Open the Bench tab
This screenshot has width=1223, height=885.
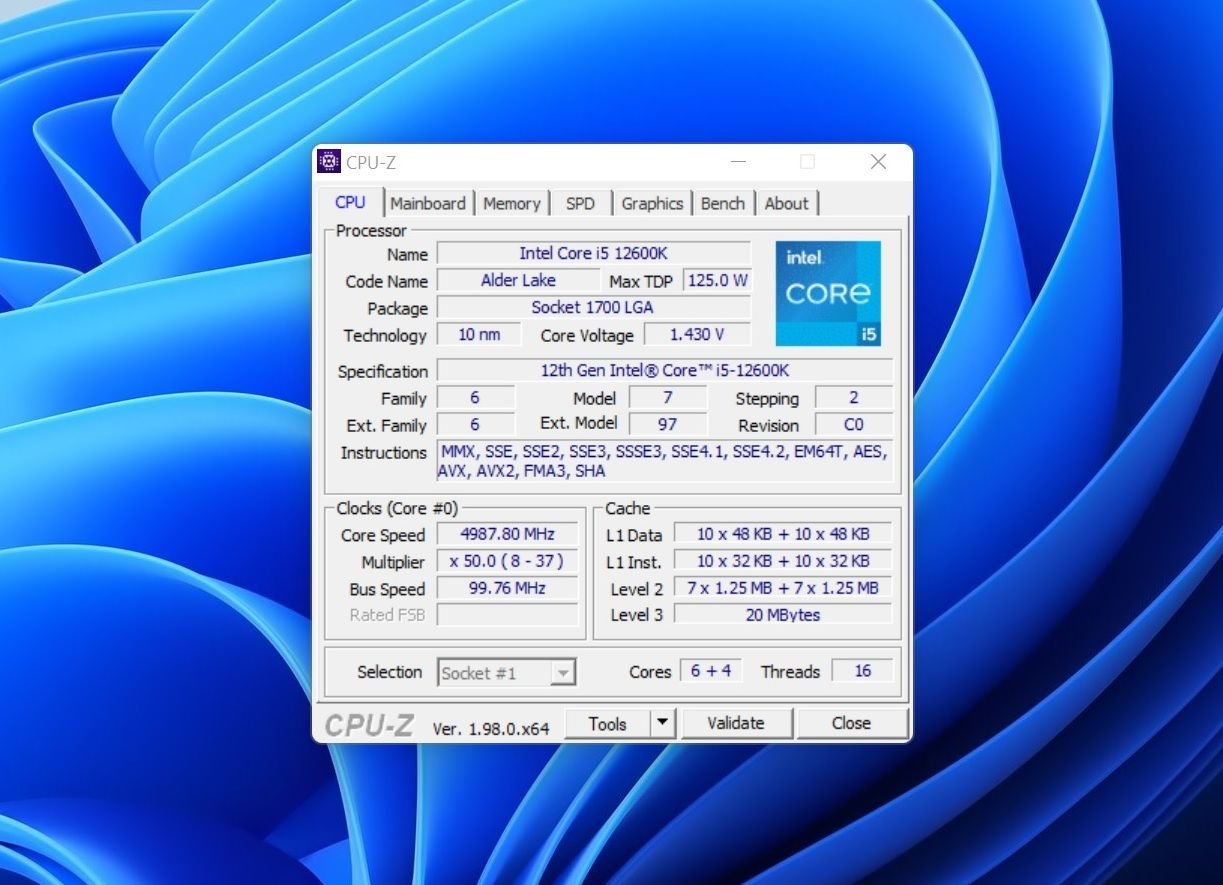click(x=722, y=203)
